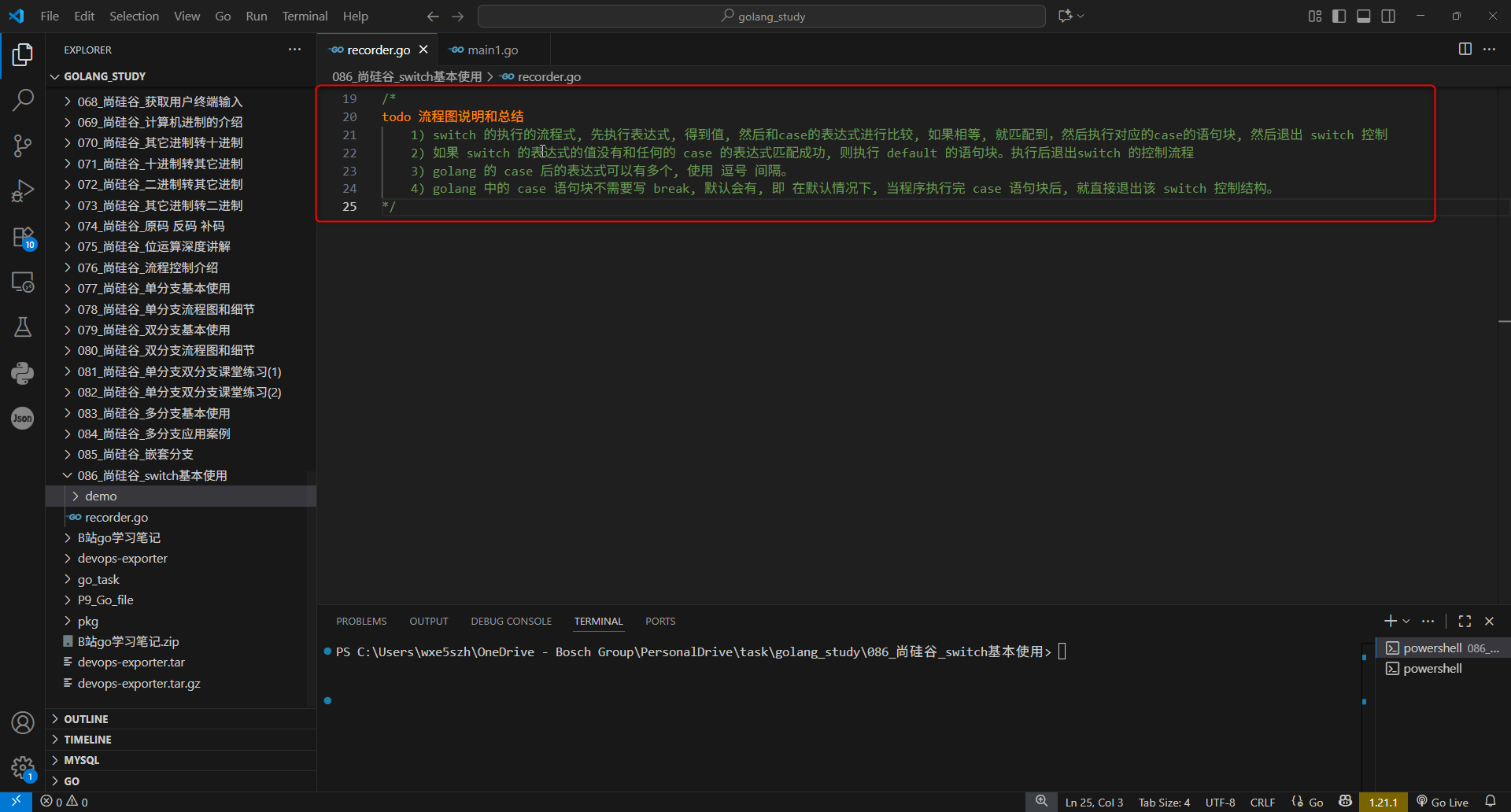Open recorder.go in the explorer tree
Image resolution: width=1511 pixels, height=812 pixels.
click(181, 518)
